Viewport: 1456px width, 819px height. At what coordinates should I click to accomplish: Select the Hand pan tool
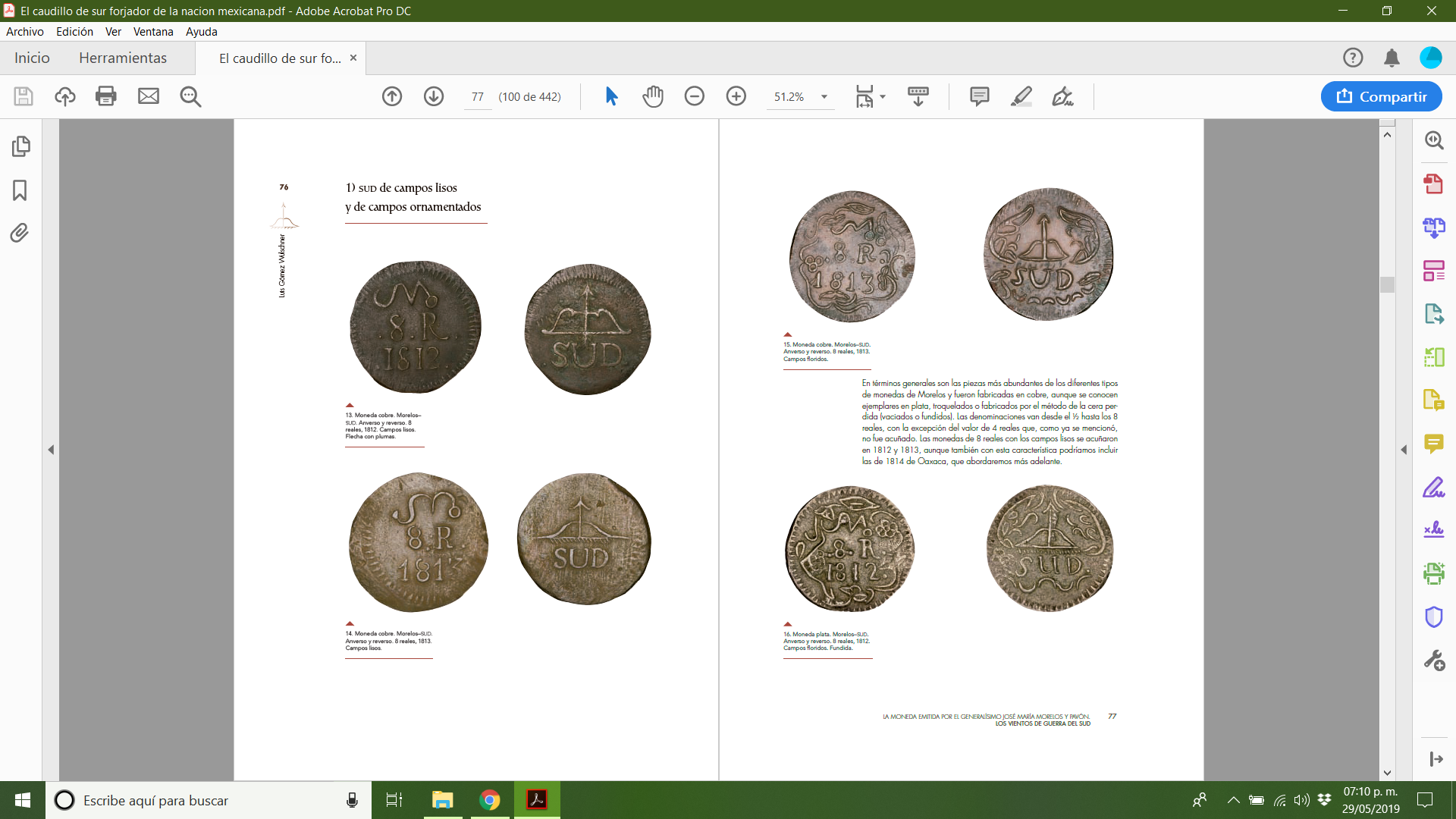coord(653,96)
